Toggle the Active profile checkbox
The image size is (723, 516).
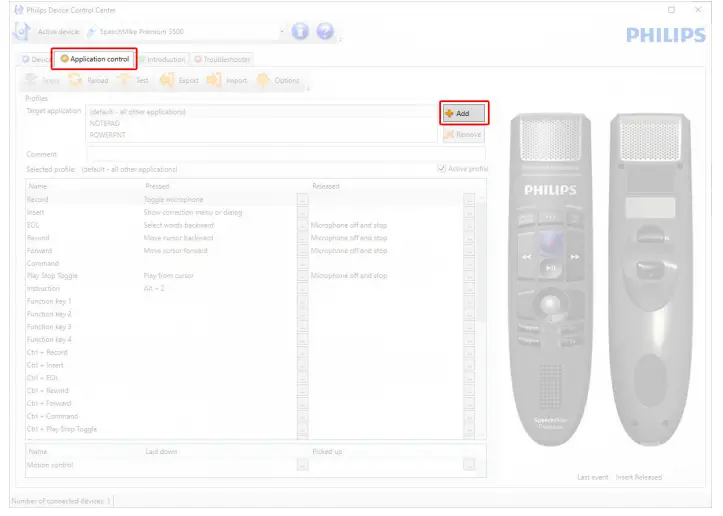click(x=442, y=169)
